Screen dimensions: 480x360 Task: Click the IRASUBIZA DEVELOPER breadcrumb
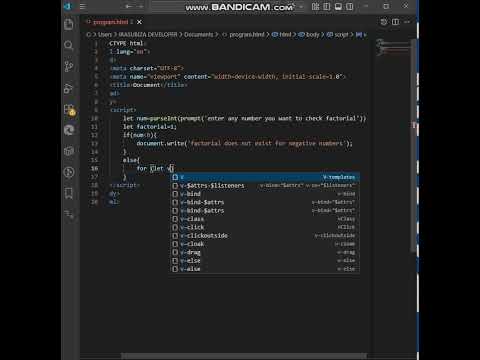pyautogui.click(x=148, y=35)
